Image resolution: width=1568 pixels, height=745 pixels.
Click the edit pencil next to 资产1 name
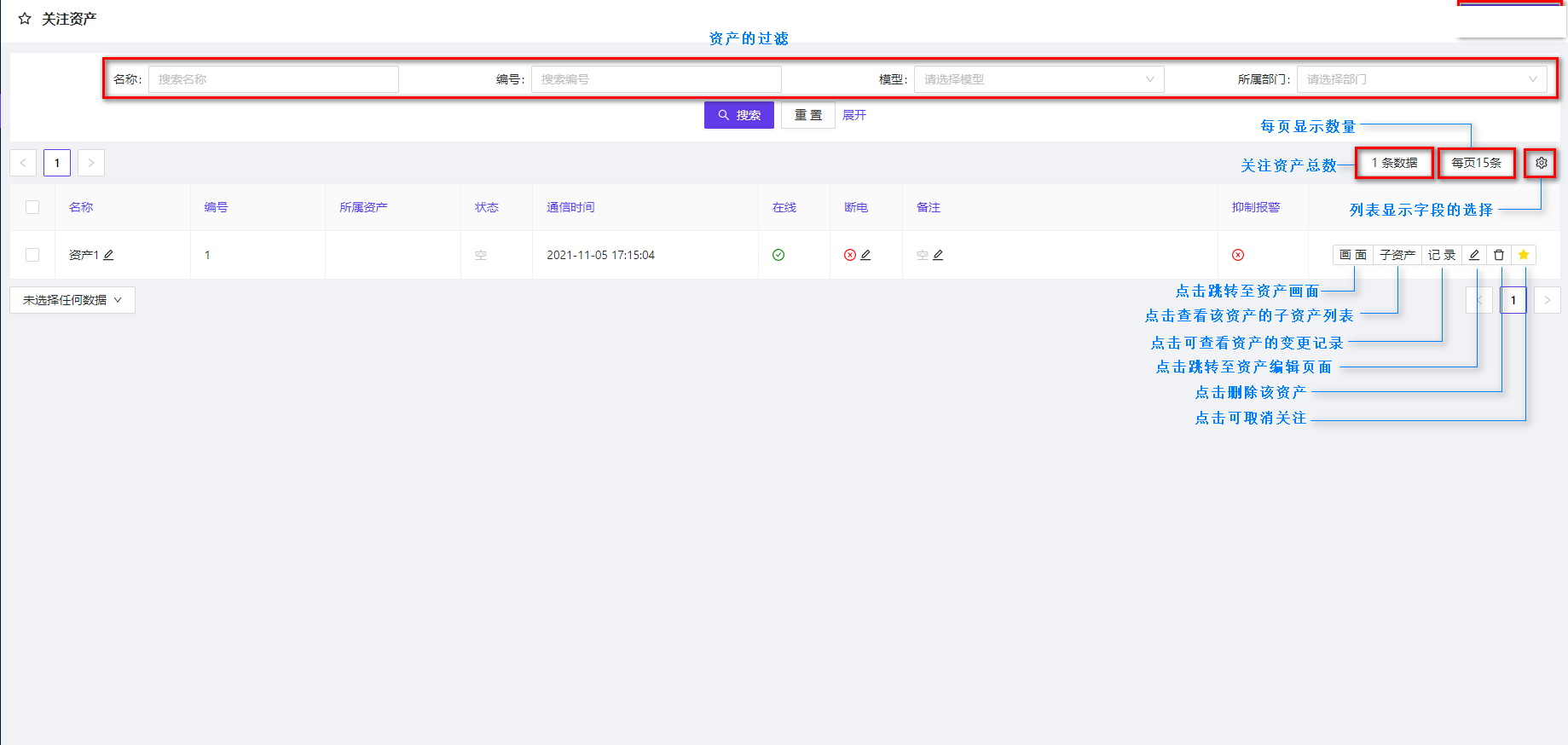(x=108, y=255)
